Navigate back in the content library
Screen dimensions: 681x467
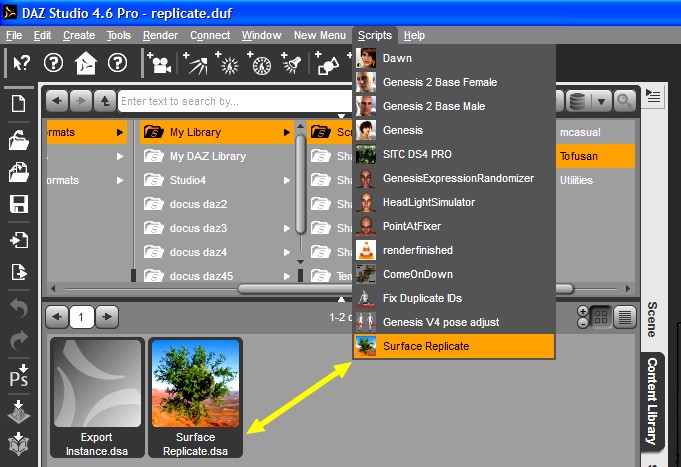(x=56, y=101)
